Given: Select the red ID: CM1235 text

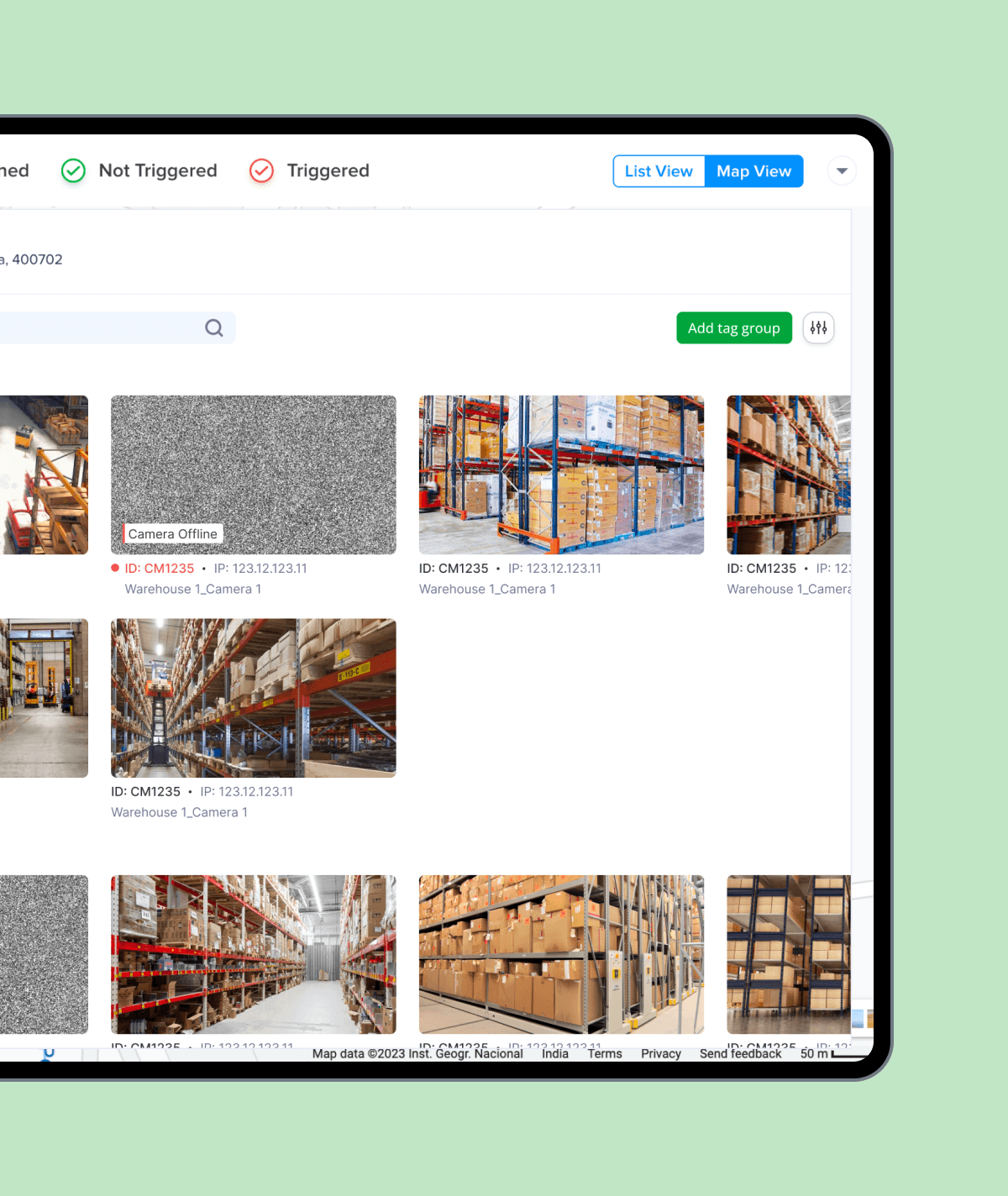Looking at the screenshot, I should tap(160, 569).
